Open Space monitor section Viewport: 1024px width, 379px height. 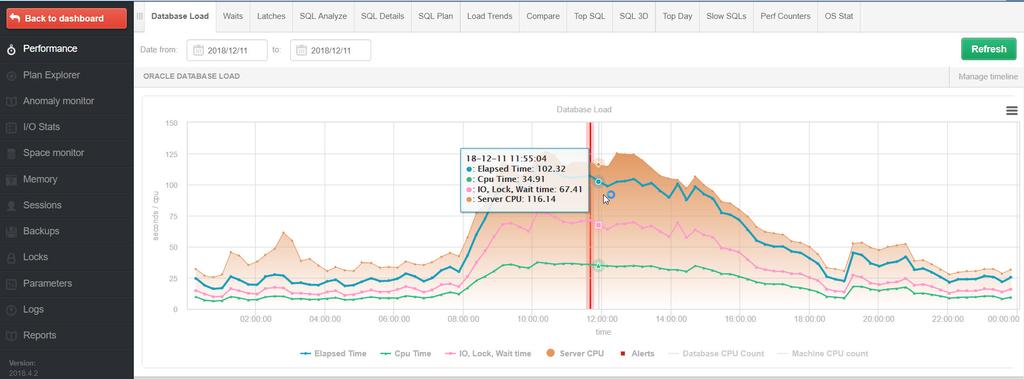pyautogui.click(x=53, y=153)
